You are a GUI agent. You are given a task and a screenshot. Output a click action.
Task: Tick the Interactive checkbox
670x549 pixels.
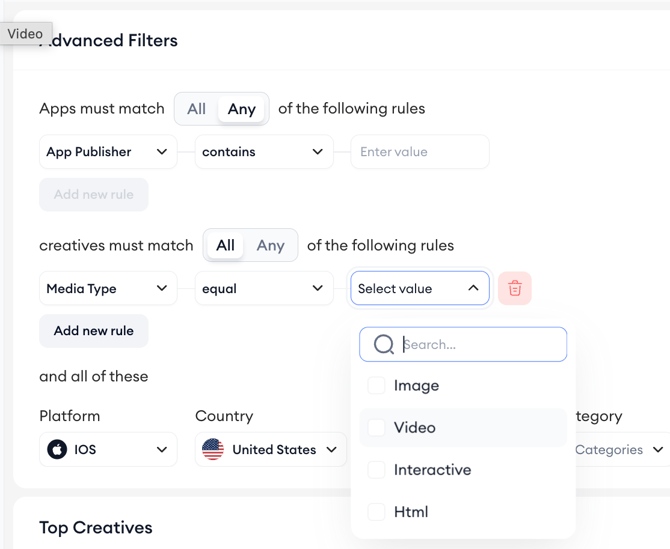coord(376,470)
